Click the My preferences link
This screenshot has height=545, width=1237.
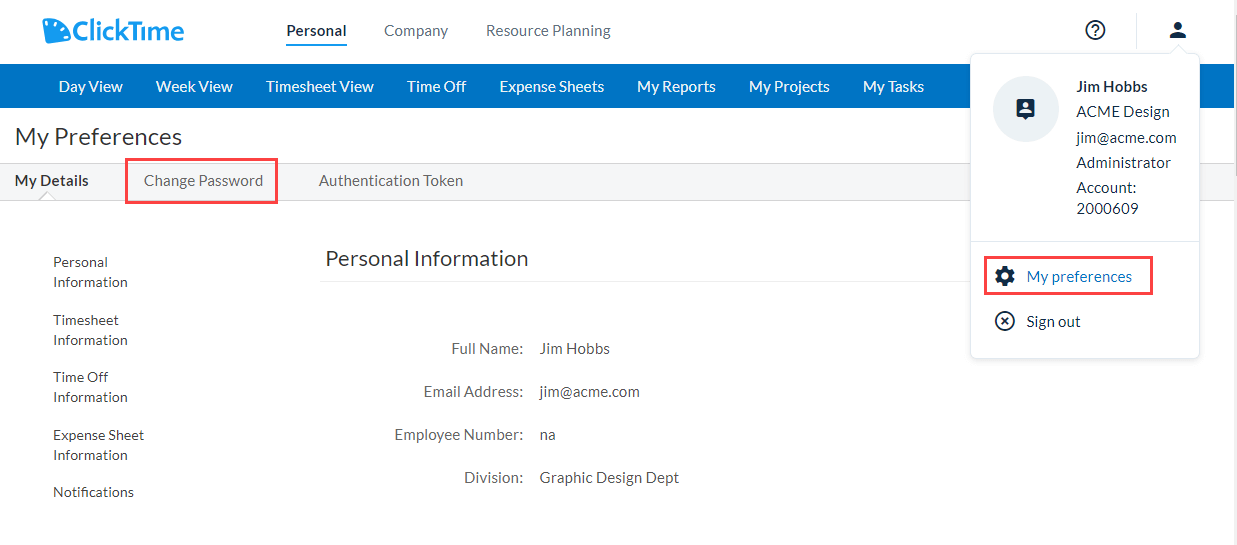[x=1079, y=276]
